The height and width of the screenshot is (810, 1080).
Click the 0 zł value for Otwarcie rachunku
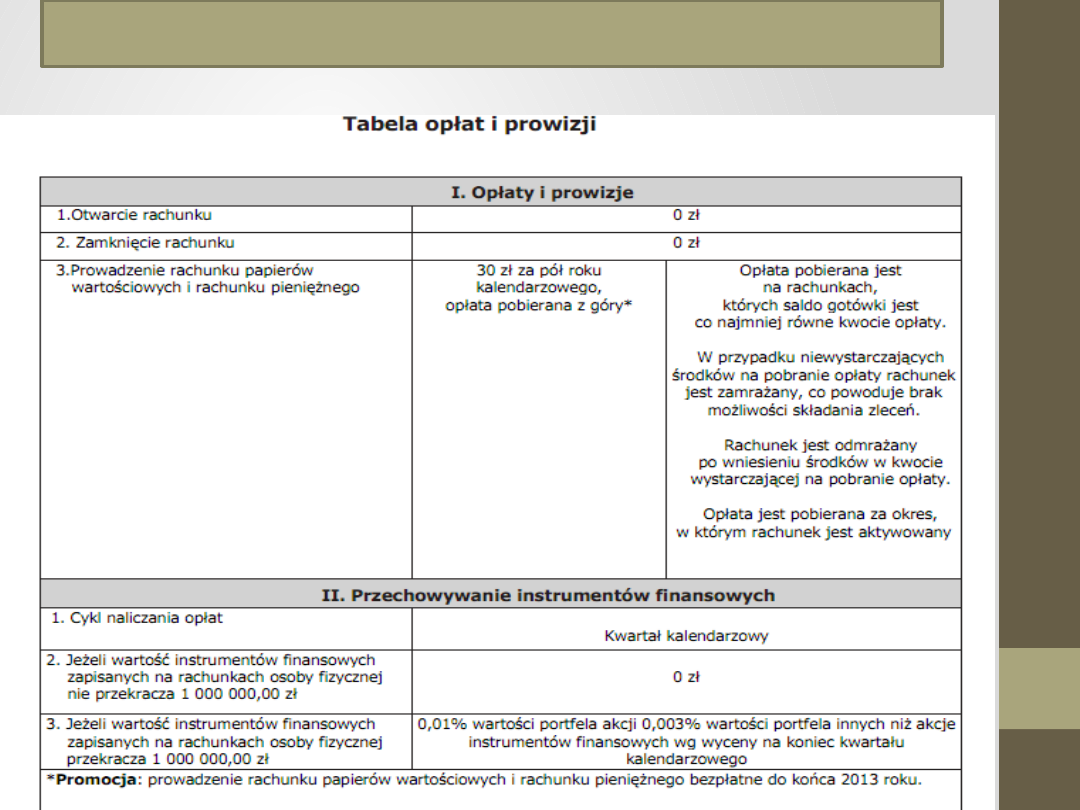click(x=685, y=215)
